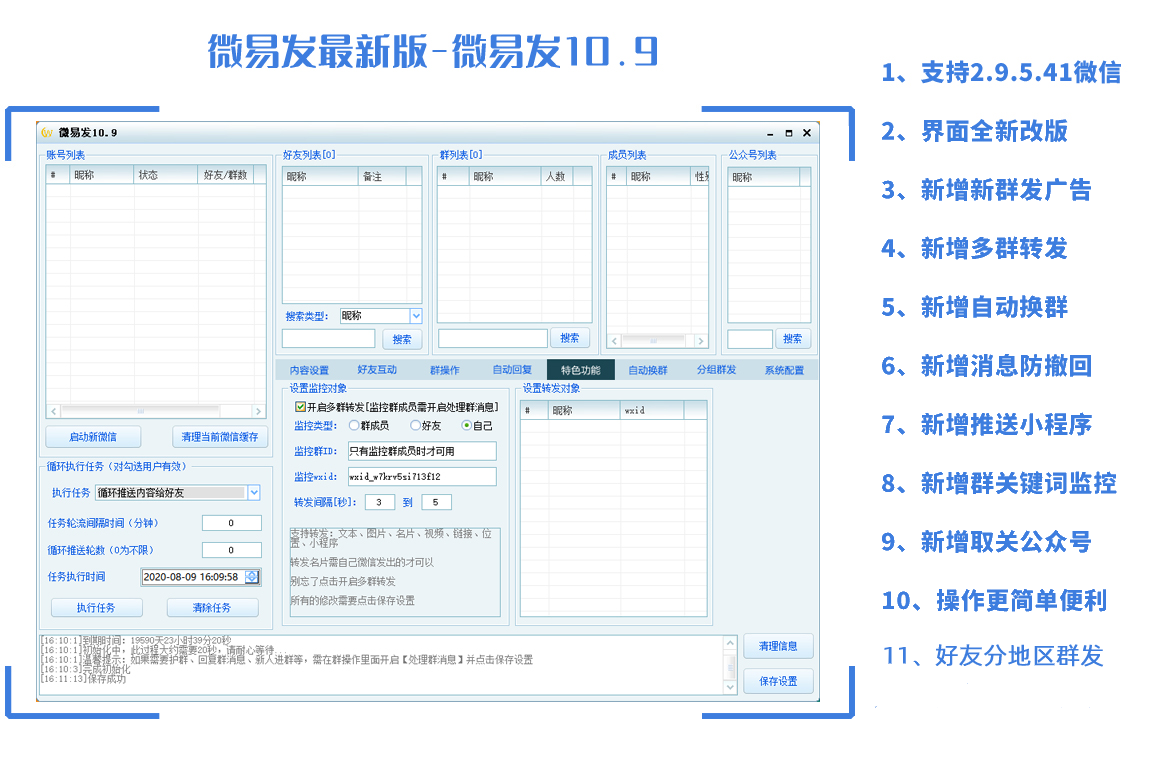The image size is (1162, 773).
Task: Click the 微易发 app logo in title bar
Action: tap(47, 133)
